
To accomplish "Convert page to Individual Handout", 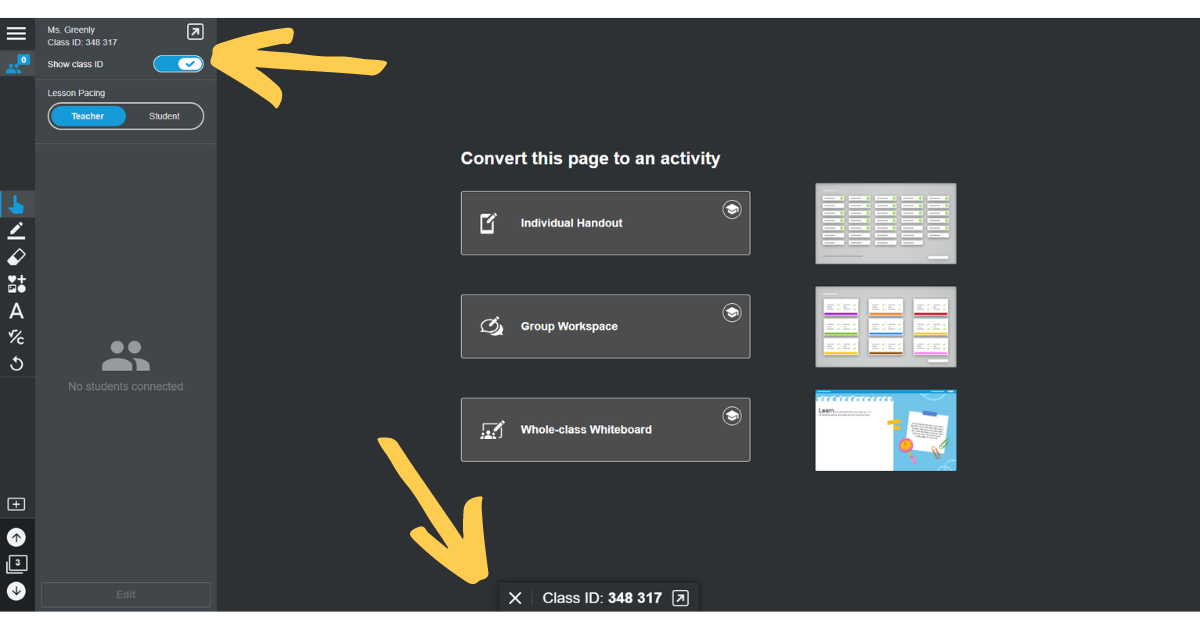I will [605, 222].
